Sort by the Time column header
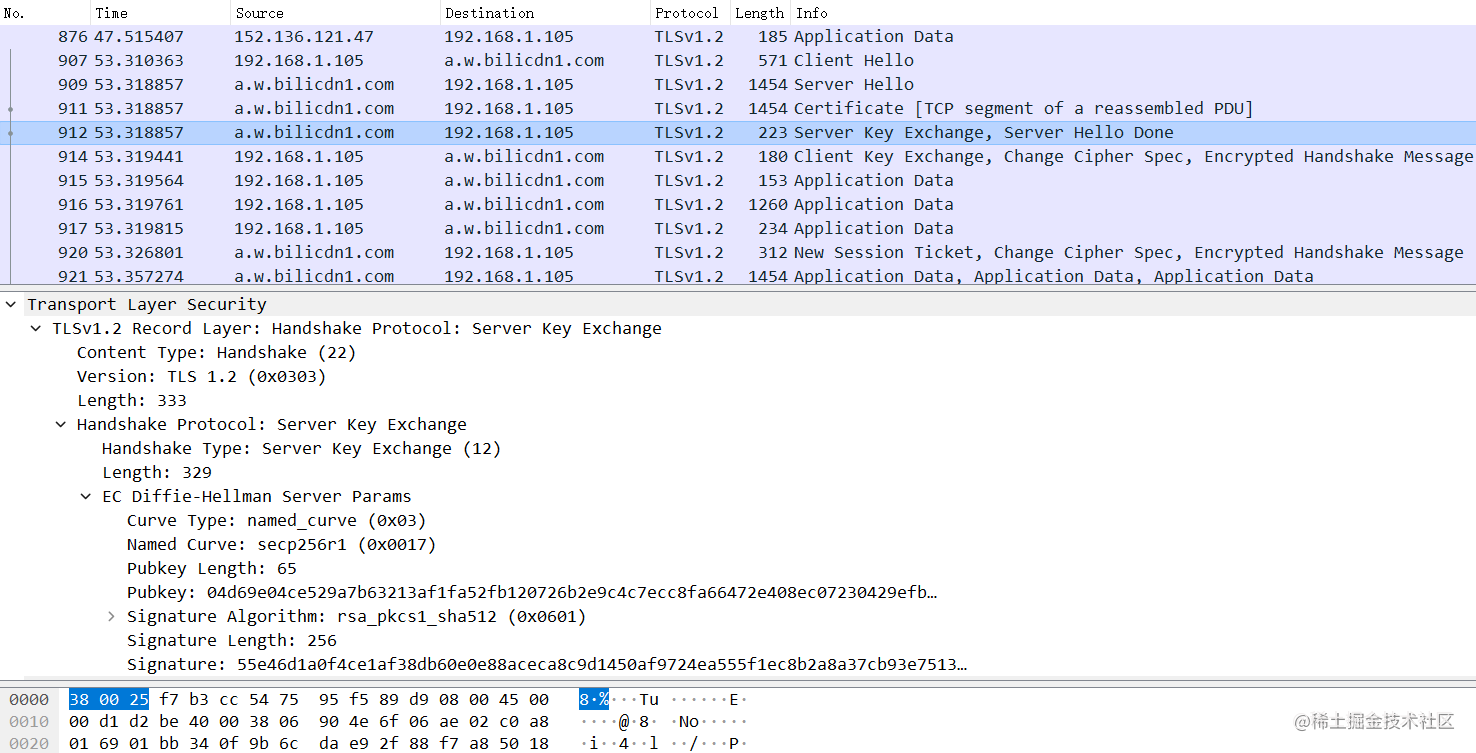This screenshot has width=1476, height=753. [x=160, y=13]
